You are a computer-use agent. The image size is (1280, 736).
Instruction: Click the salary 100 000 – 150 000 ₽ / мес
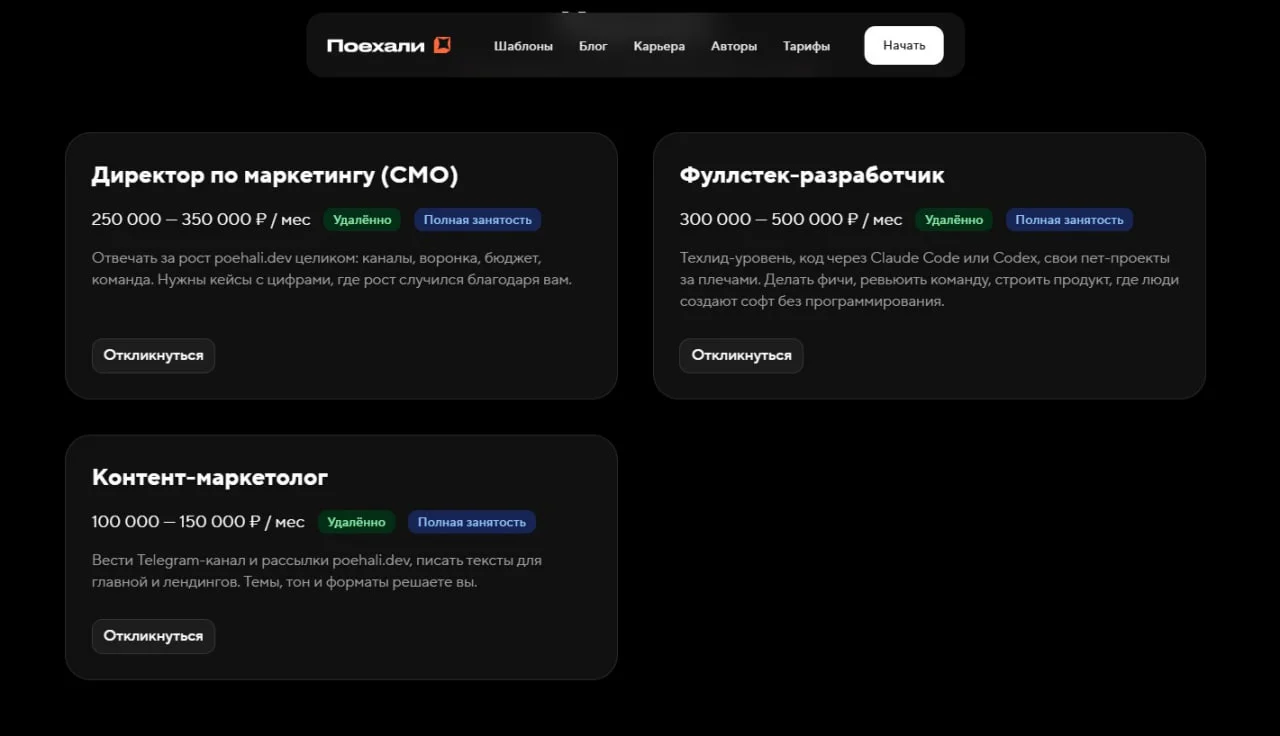198,522
